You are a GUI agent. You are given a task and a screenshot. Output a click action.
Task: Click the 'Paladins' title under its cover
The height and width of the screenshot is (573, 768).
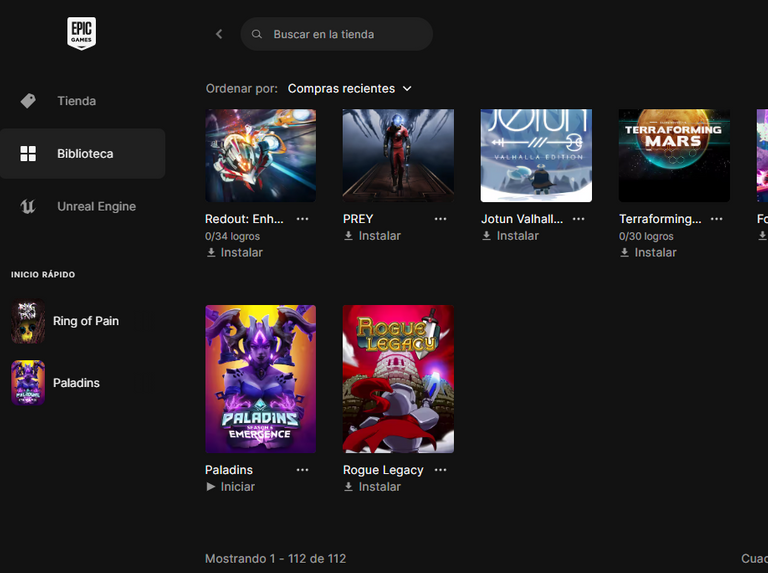[x=229, y=470]
